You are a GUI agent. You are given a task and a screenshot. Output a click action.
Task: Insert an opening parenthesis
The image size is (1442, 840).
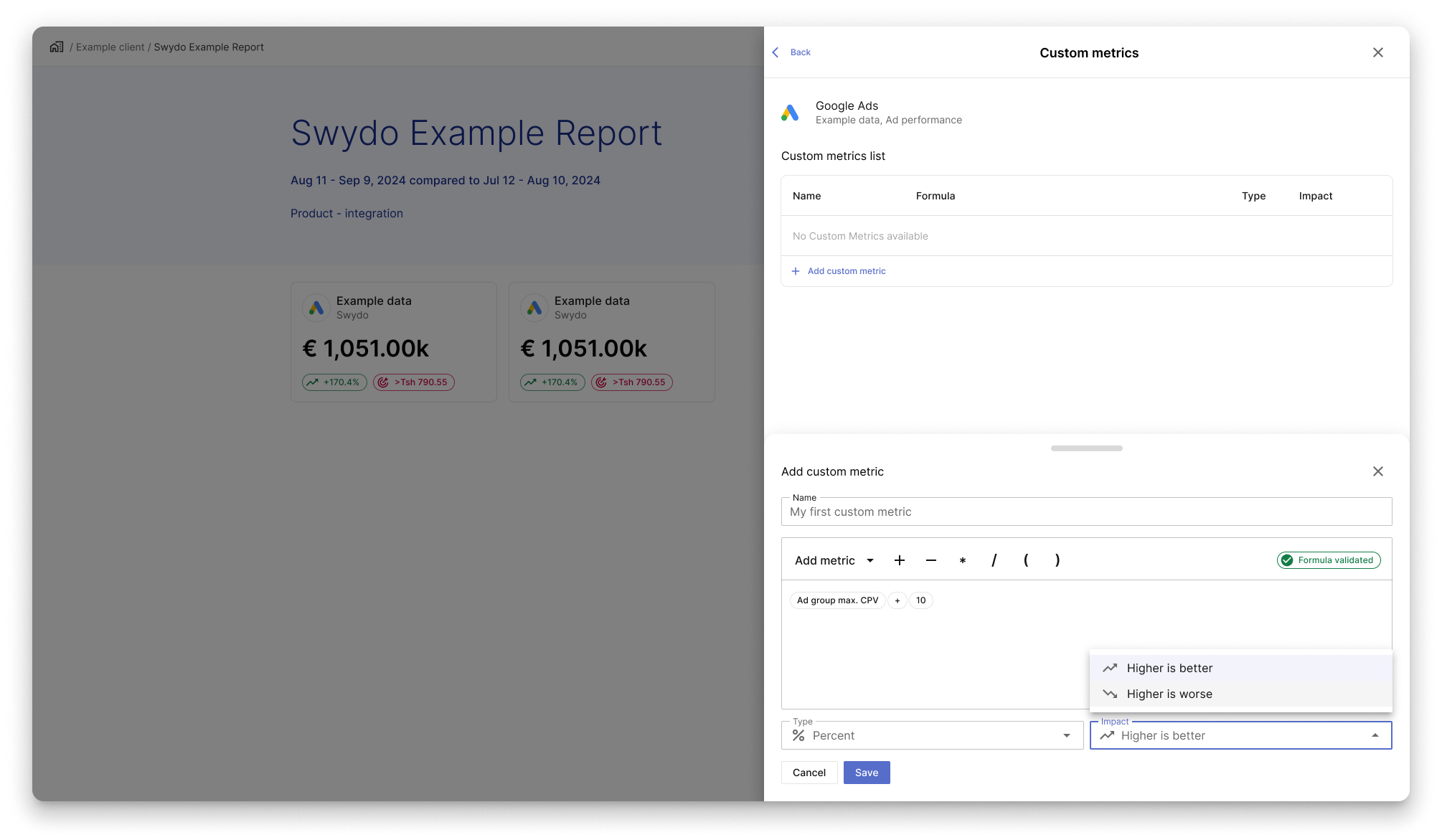pyautogui.click(x=1026, y=560)
